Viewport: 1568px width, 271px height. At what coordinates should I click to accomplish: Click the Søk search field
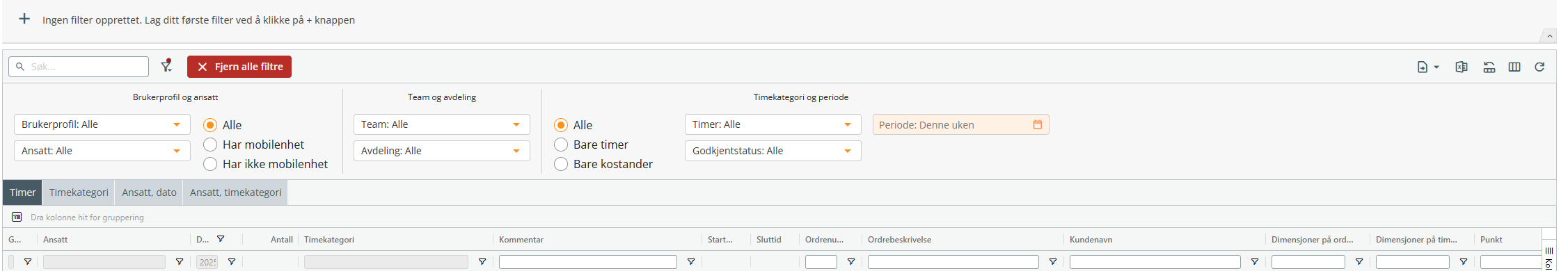pos(79,67)
